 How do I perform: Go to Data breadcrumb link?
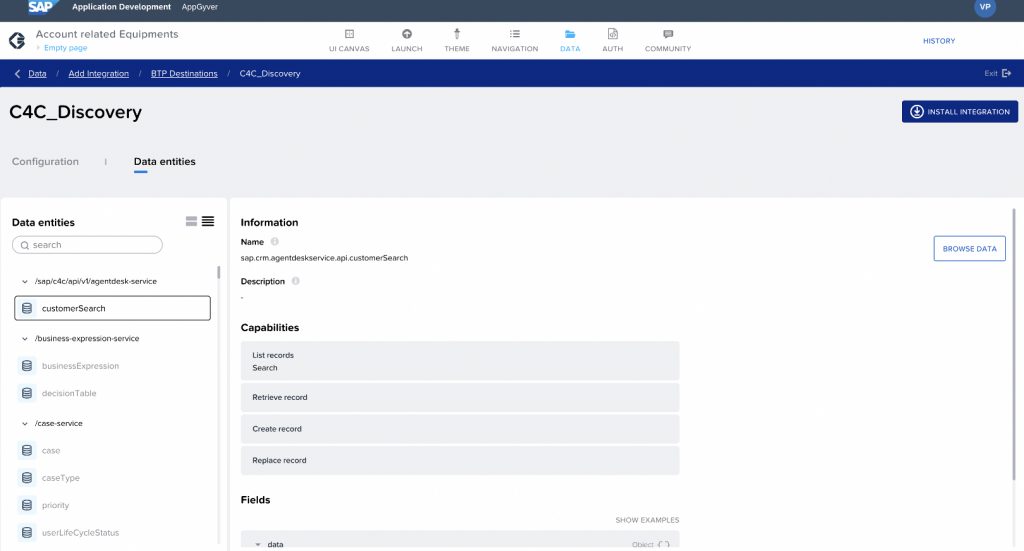pyautogui.click(x=37, y=74)
